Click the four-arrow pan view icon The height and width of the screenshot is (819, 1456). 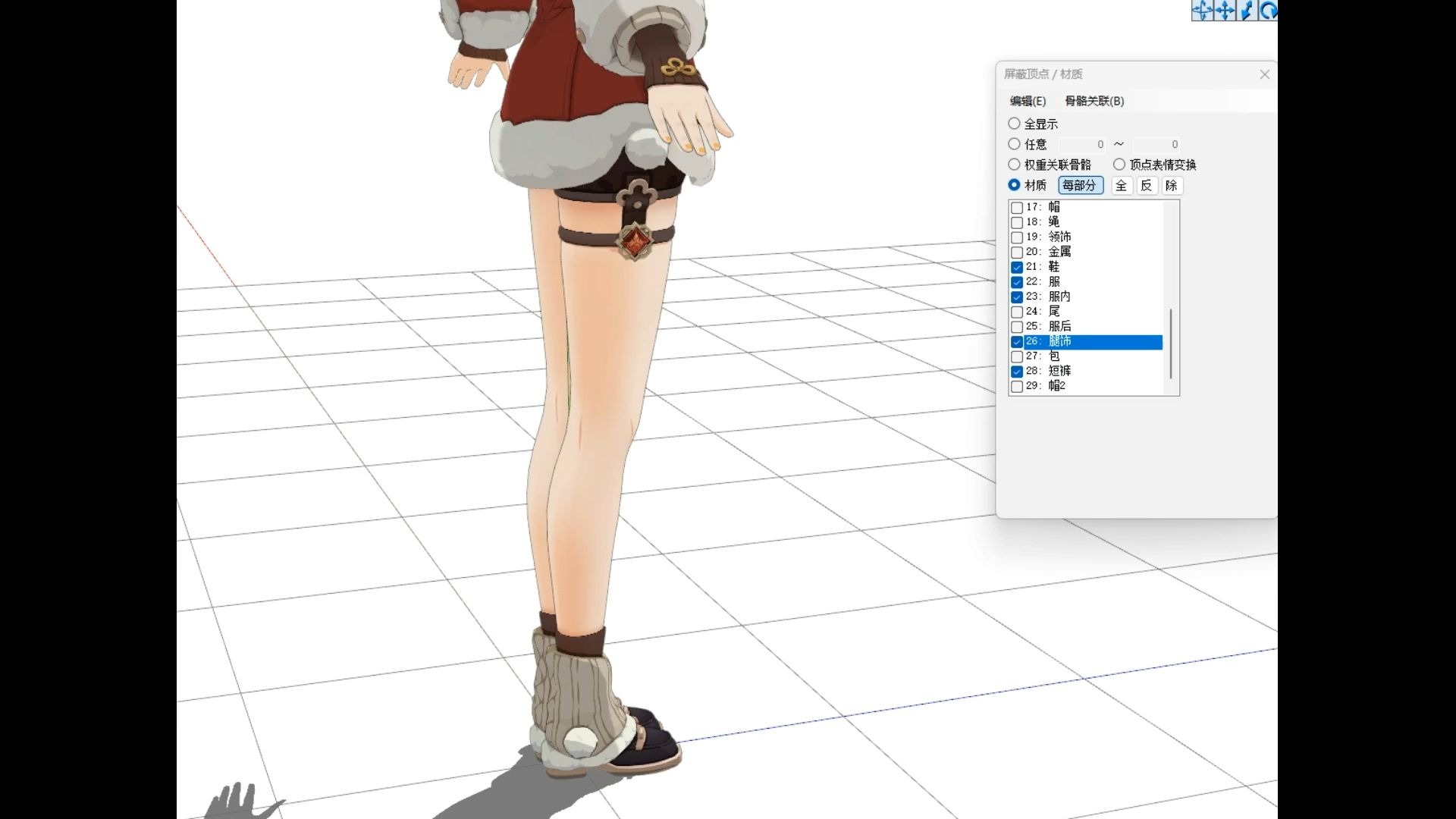1224,10
